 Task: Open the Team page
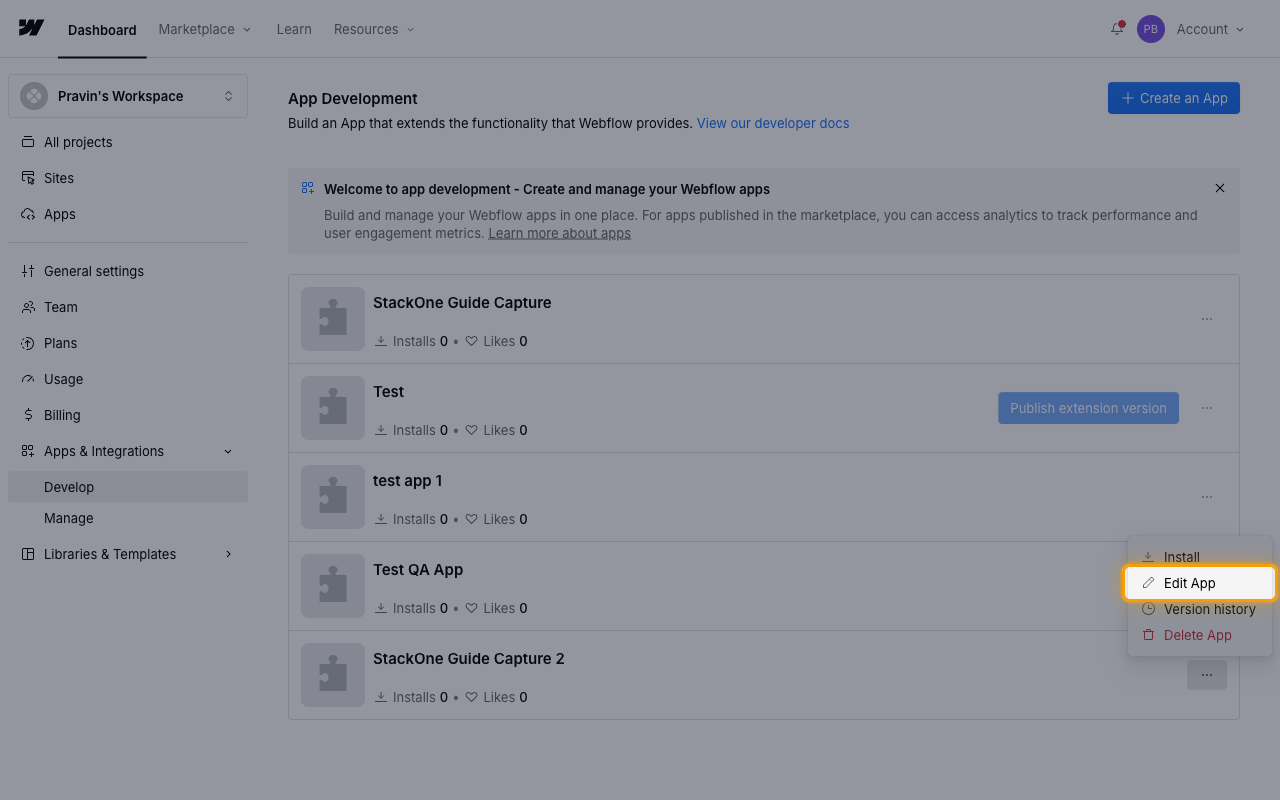(128, 307)
